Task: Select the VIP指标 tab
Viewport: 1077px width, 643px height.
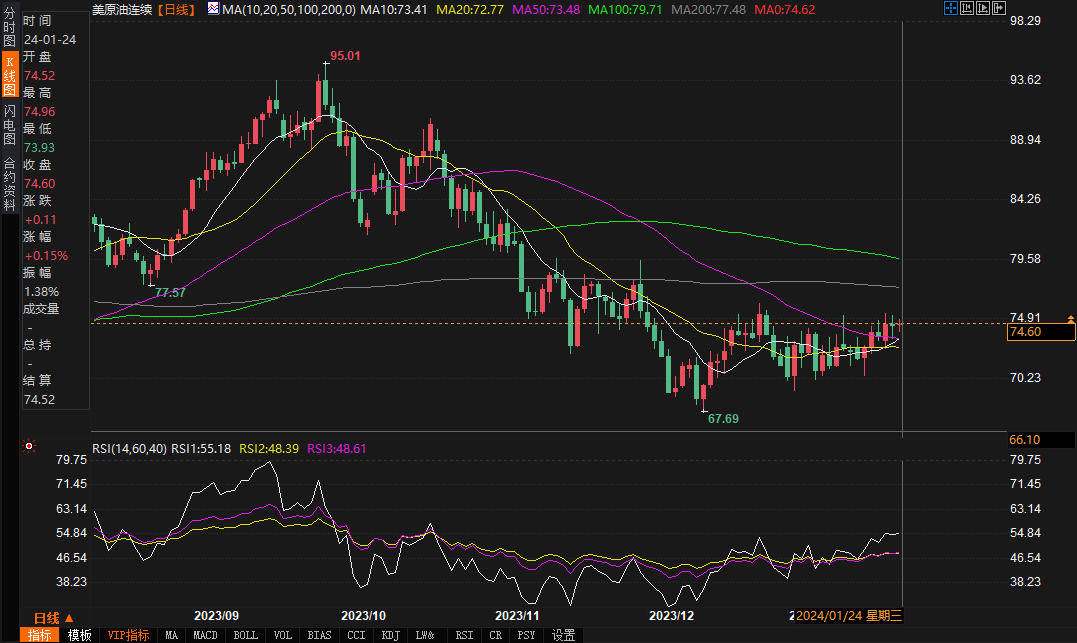Action: (128, 635)
